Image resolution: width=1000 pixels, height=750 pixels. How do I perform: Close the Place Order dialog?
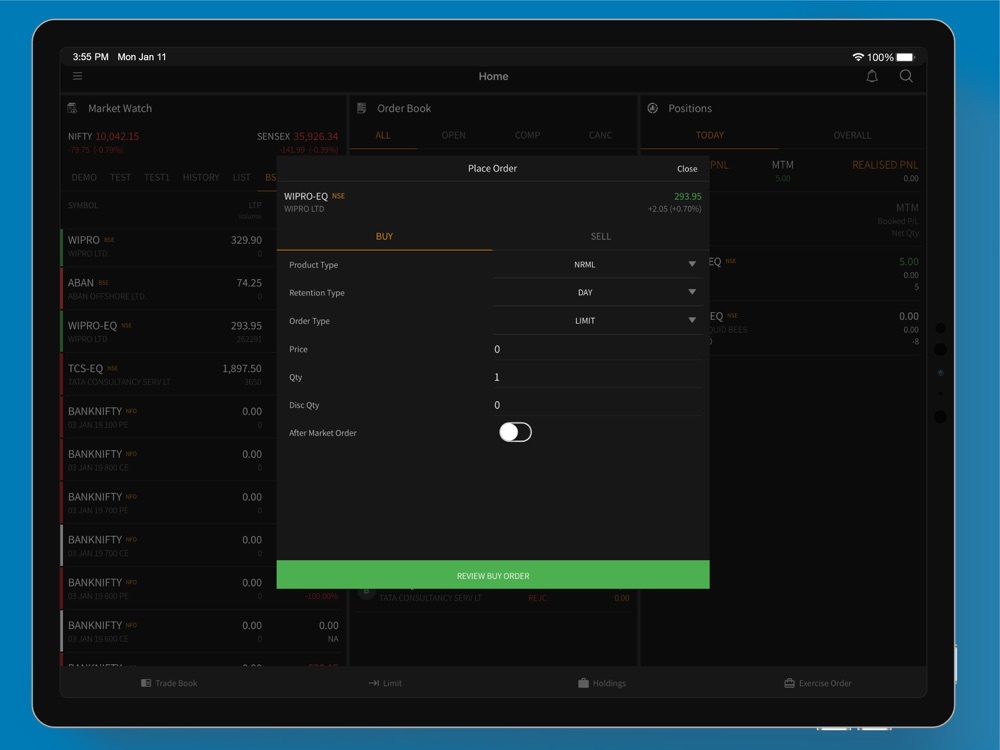(687, 168)
